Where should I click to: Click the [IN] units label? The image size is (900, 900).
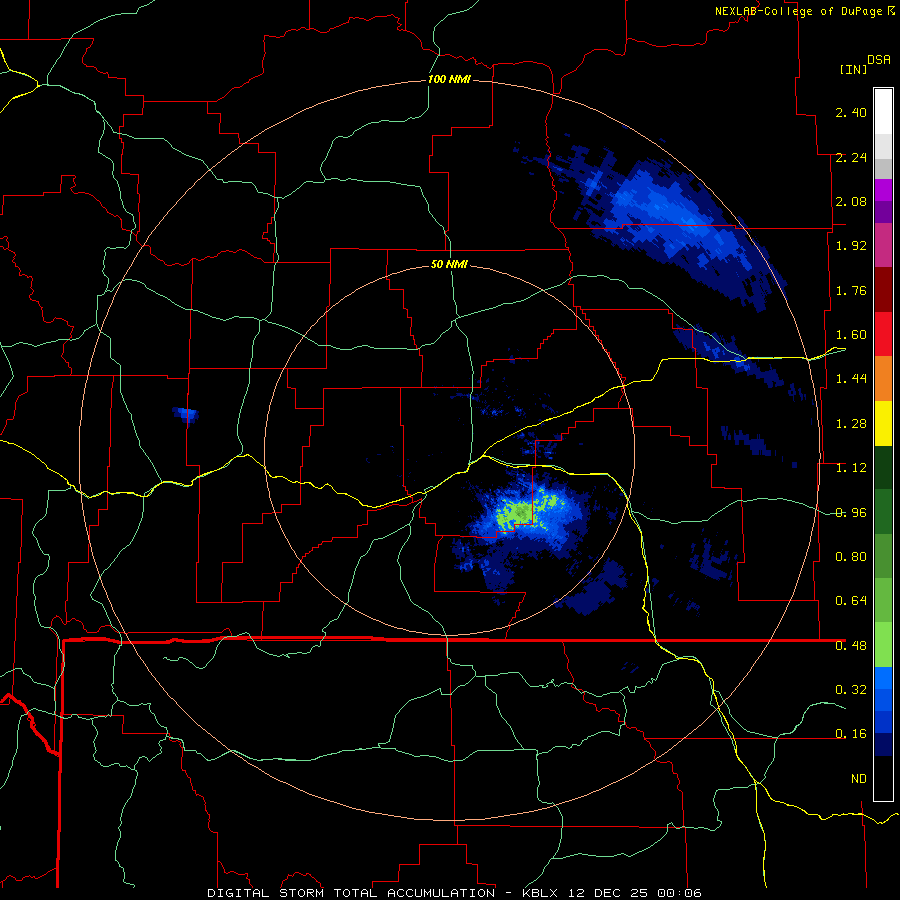[853, 69]
